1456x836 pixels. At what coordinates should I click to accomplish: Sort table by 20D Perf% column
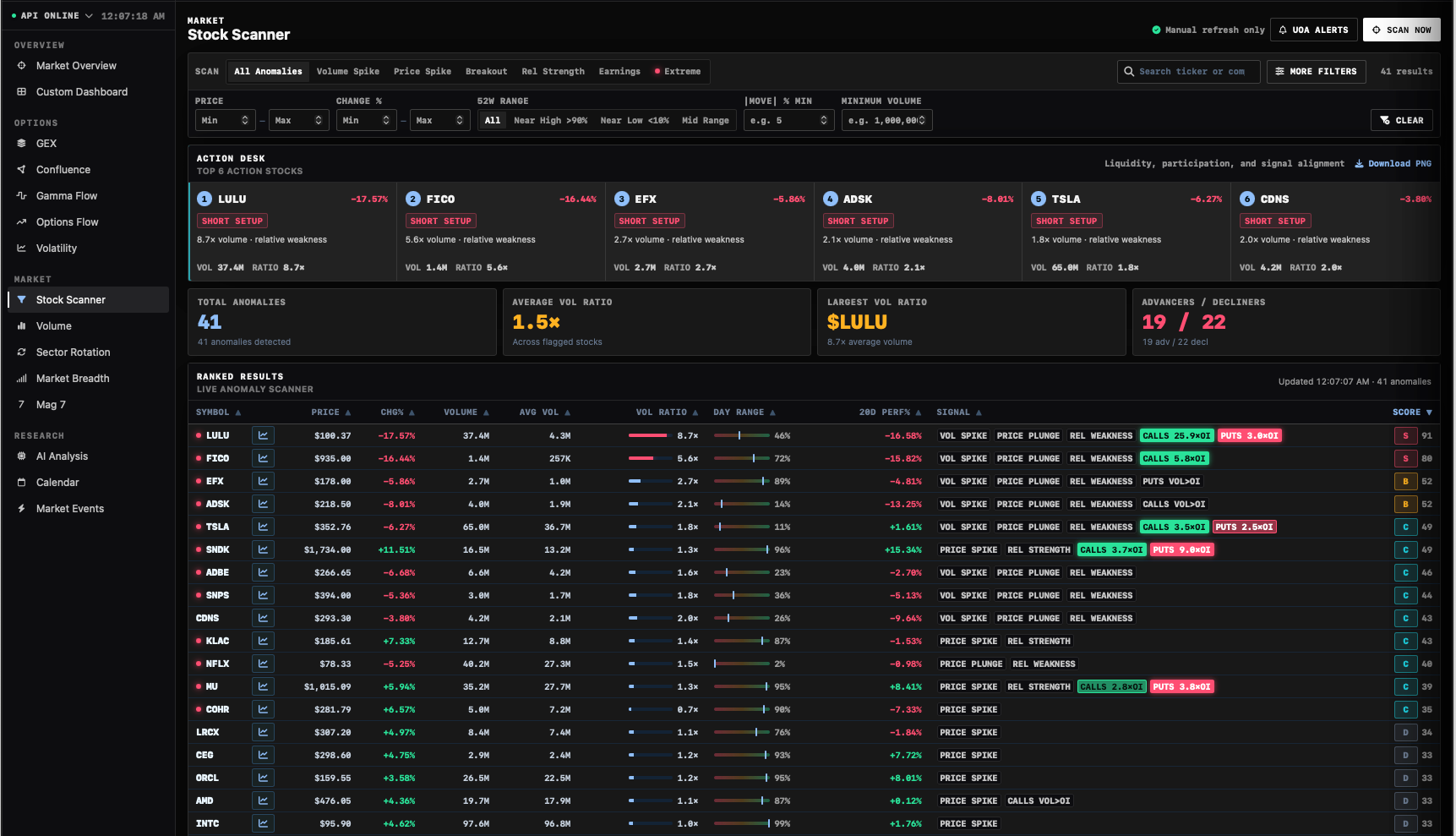point(890,413)
